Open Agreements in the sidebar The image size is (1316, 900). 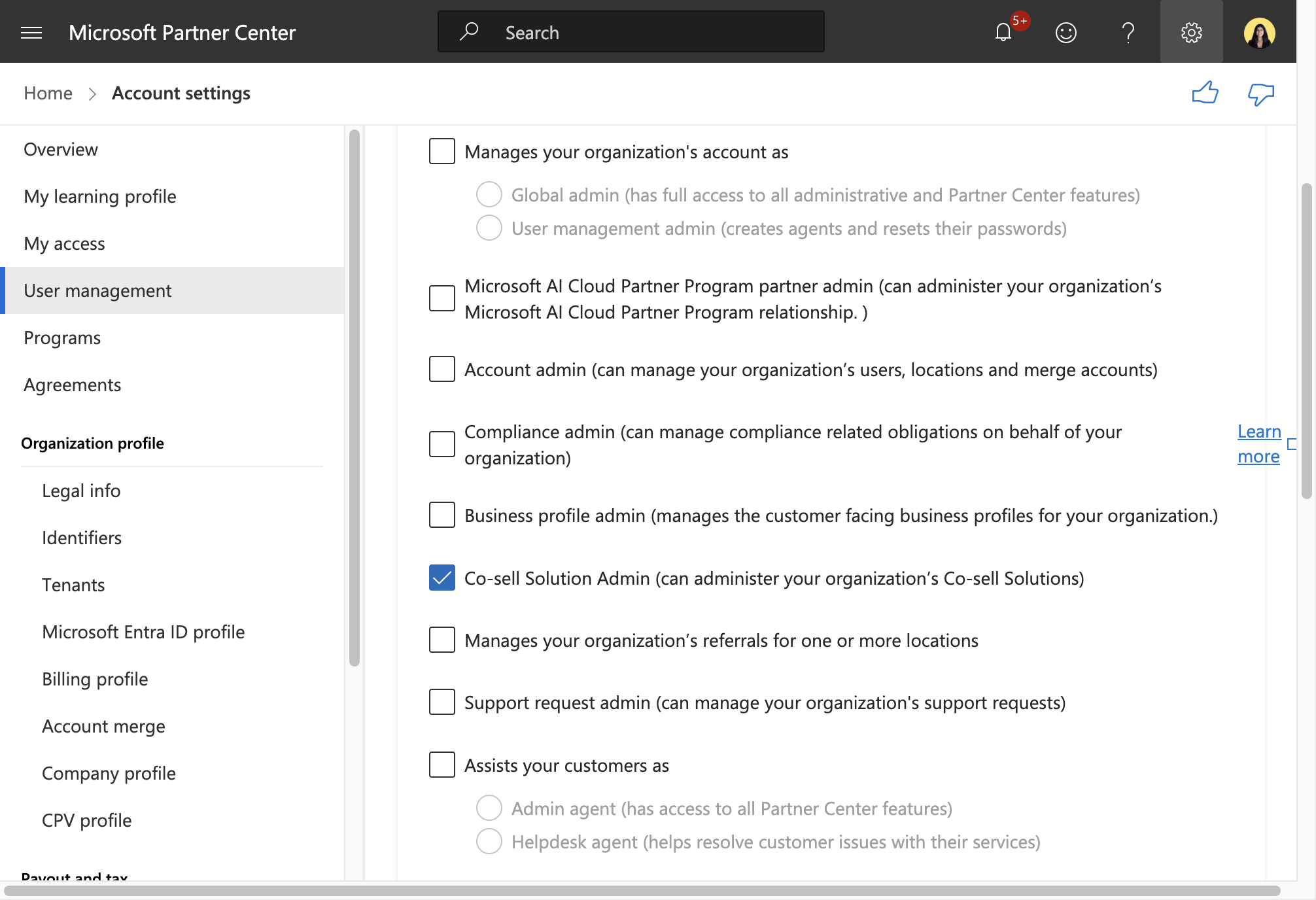(x=172, y=385)
